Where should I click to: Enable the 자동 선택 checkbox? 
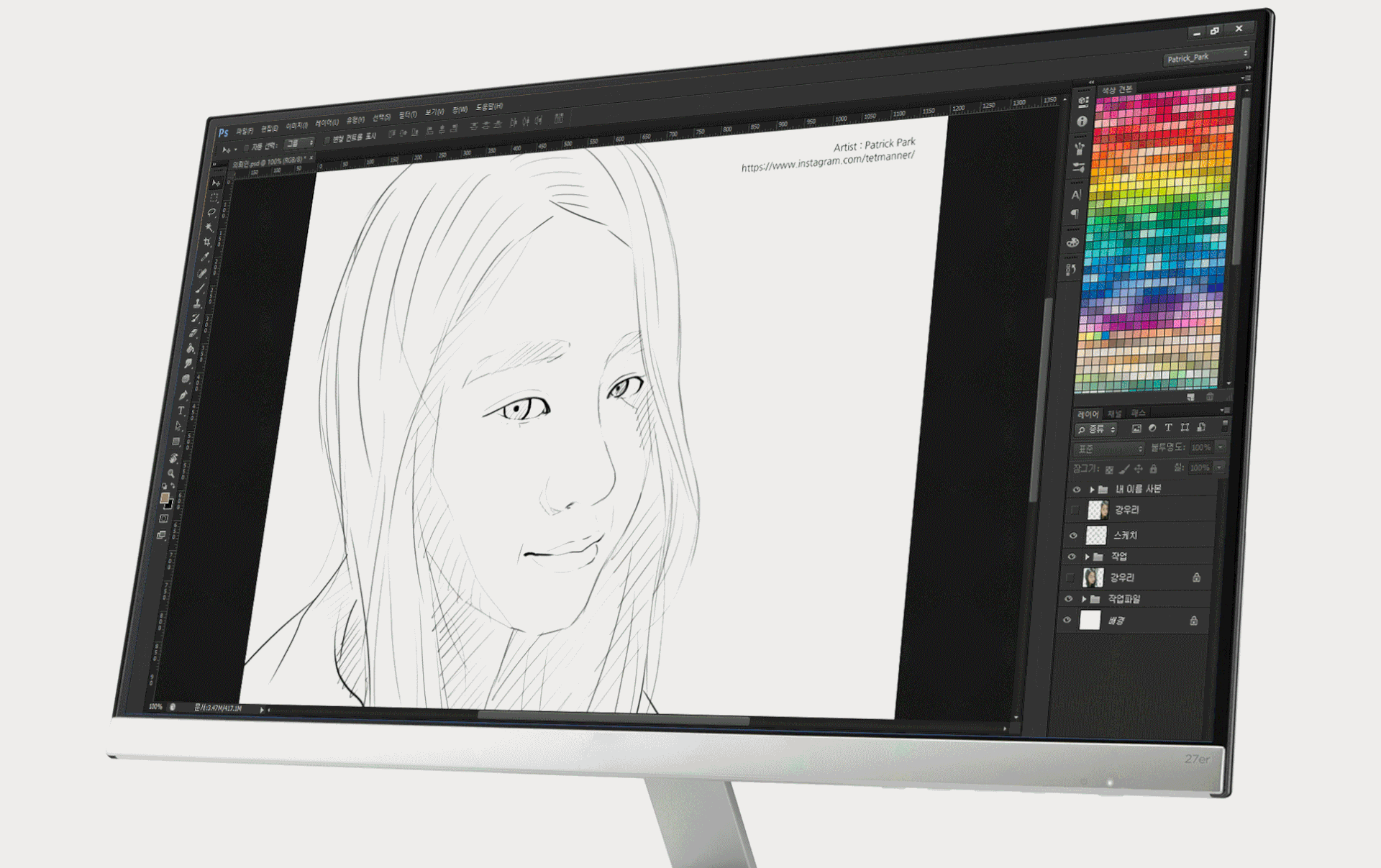245,147
